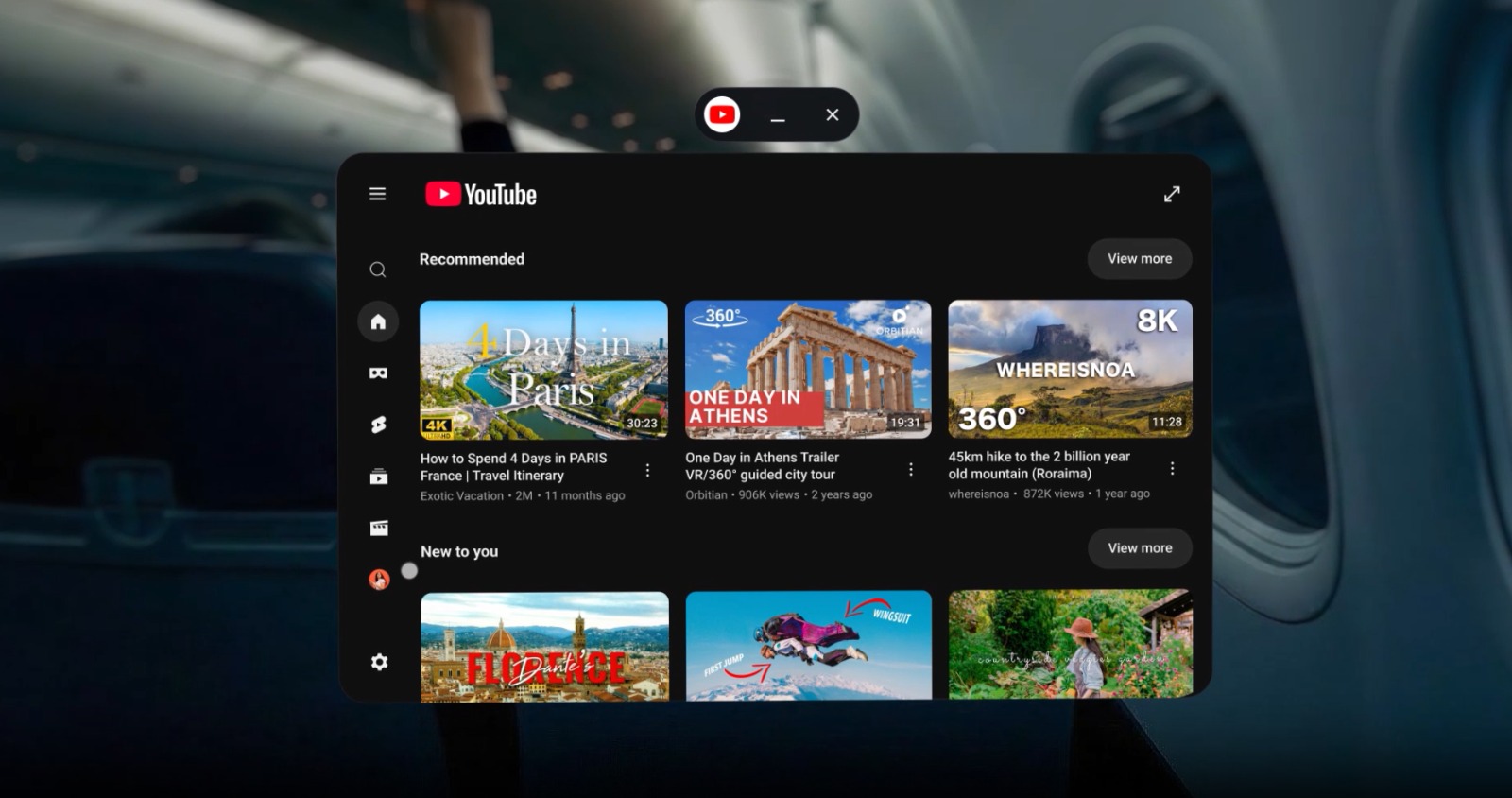Close the YouTube panel

pos(833,114)
